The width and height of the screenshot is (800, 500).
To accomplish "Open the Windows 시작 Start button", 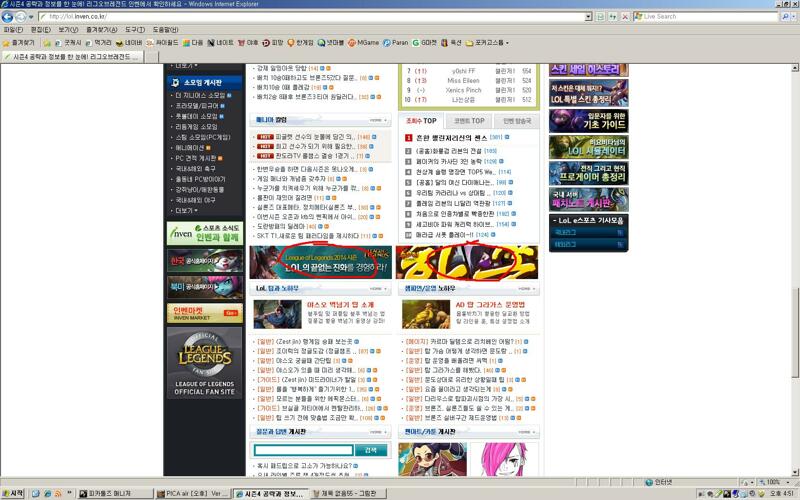I will [x=13, y=493].
